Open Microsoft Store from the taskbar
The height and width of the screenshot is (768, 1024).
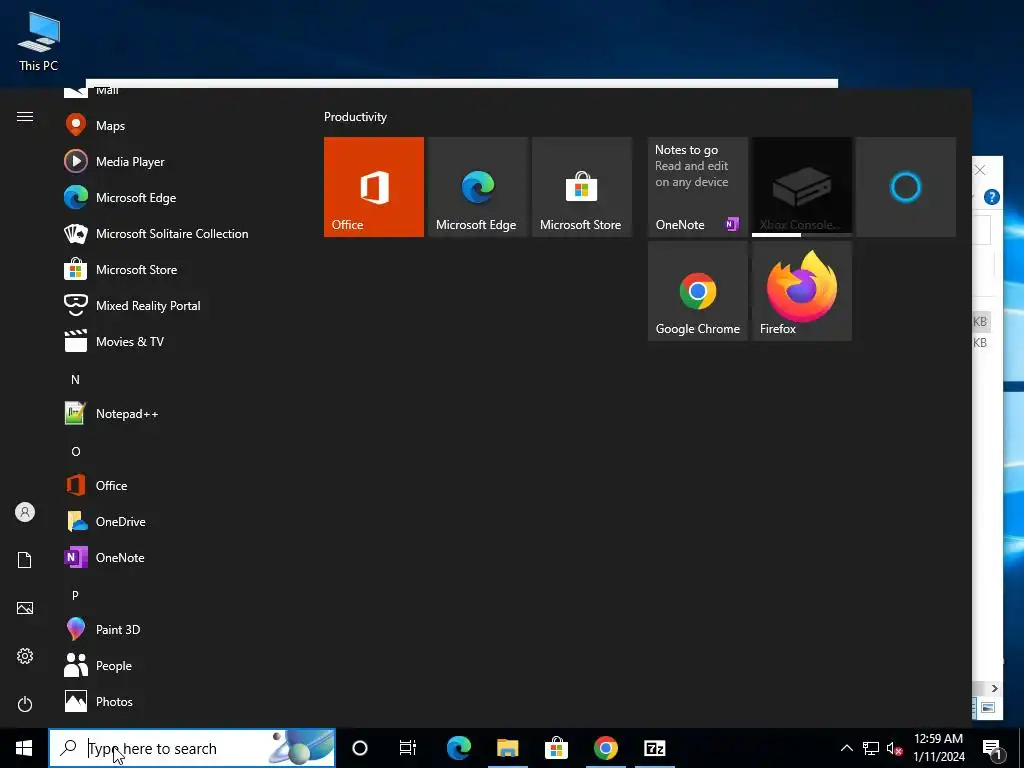coord(556,748)
